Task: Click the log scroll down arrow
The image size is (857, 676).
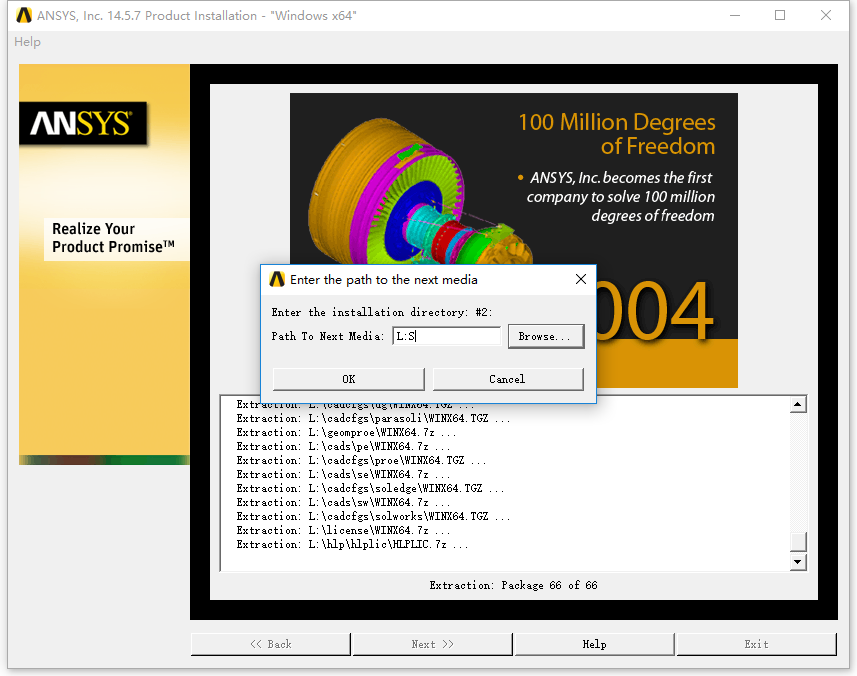Action: (798, 562)
